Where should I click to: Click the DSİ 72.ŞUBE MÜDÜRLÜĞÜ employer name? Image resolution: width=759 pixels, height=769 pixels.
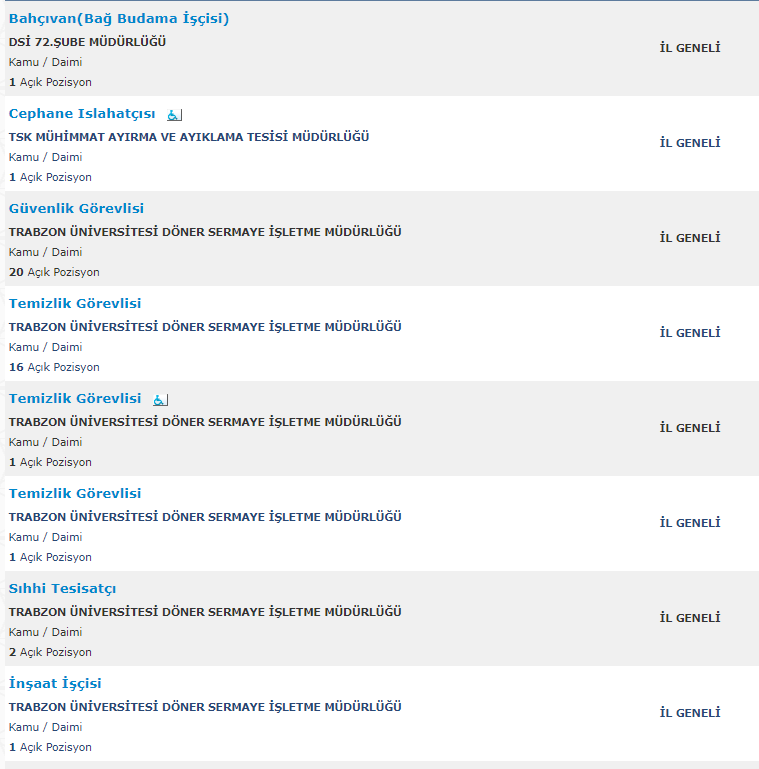coord(87,42)
